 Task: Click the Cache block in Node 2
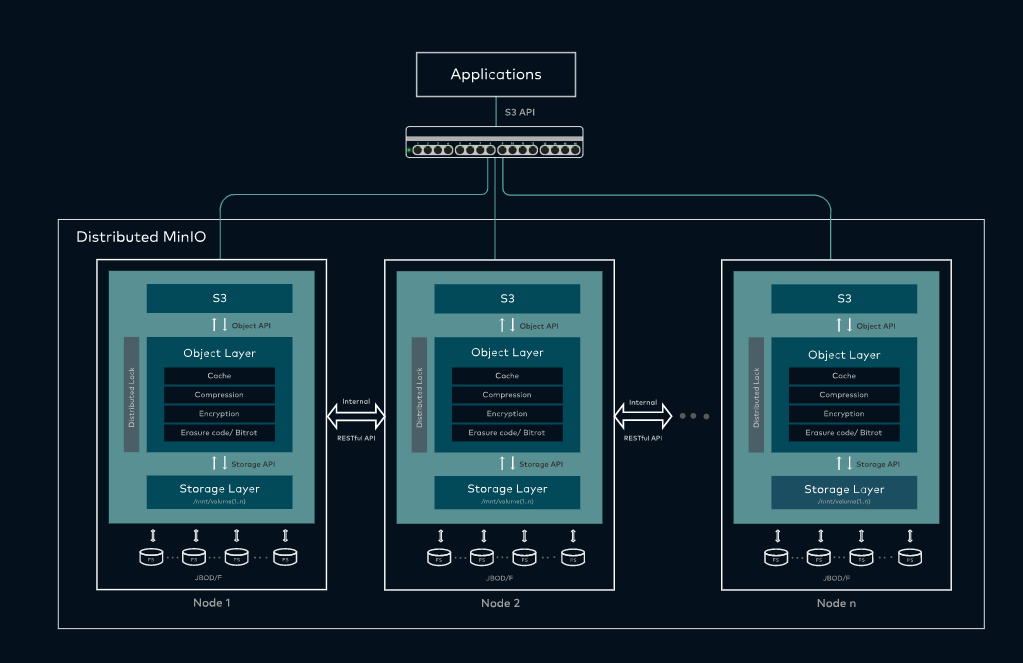[x=507, y=376]
